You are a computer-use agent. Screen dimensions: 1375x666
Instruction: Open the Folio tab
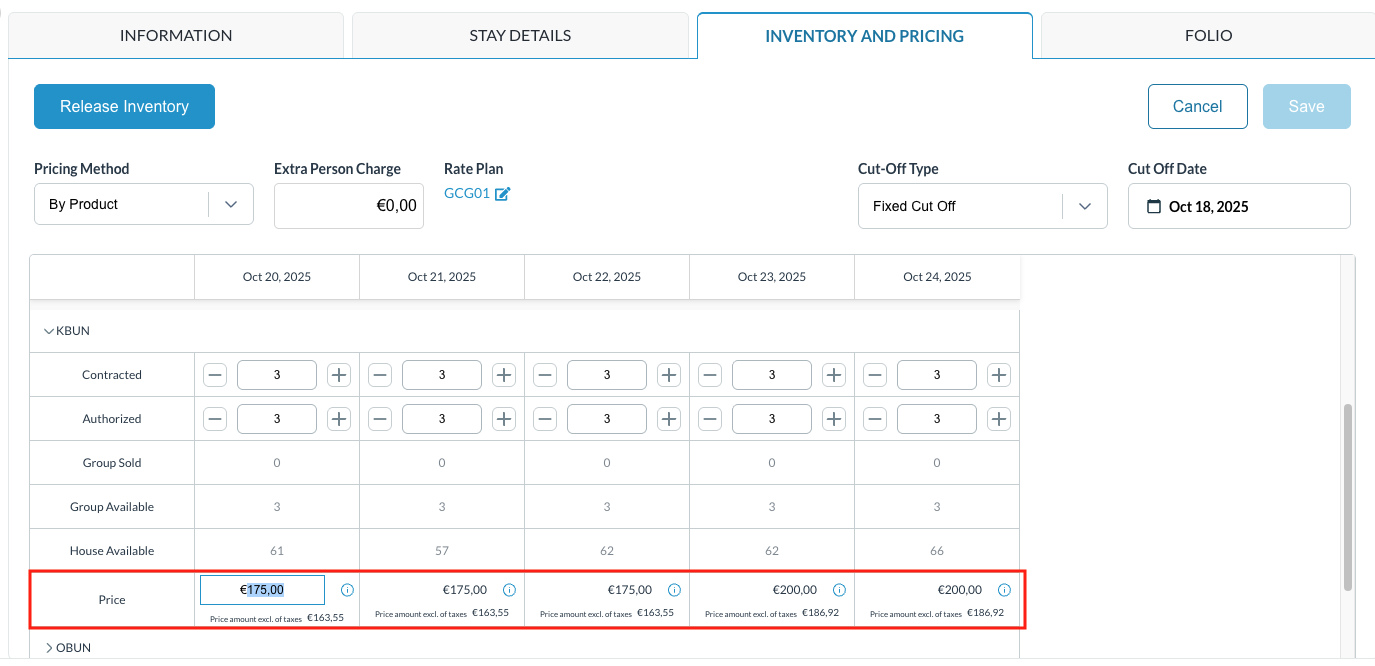pyautogui.click(x=1208, y=36)
